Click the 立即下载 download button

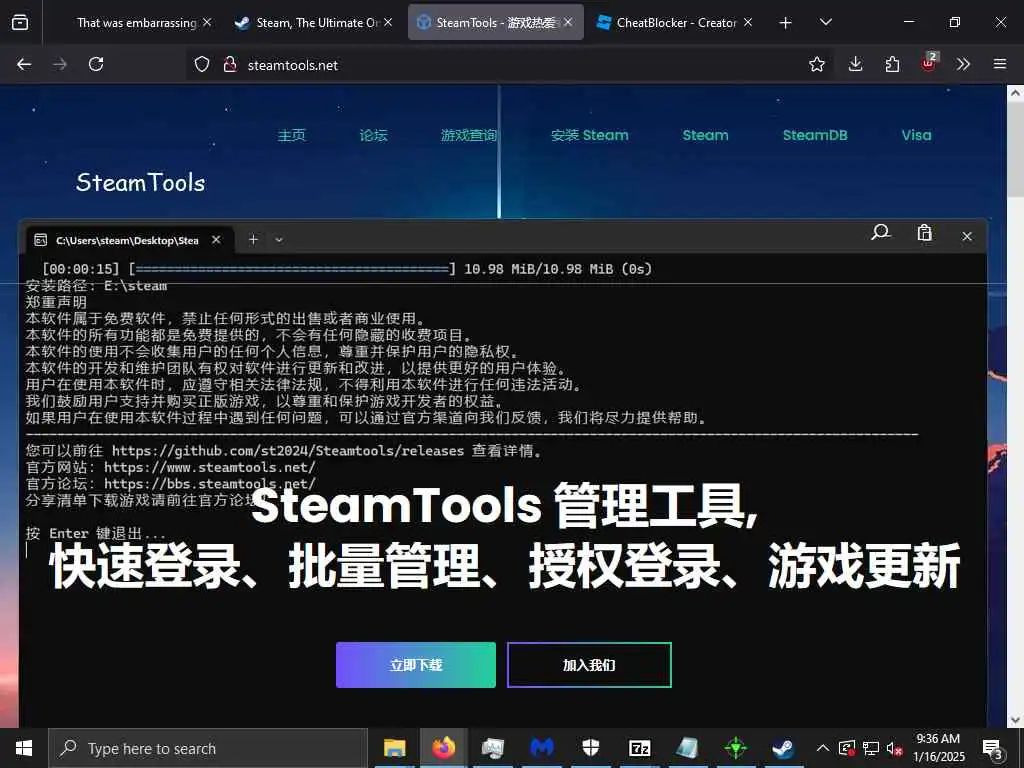pyautogui.click(x=416, y=665)
